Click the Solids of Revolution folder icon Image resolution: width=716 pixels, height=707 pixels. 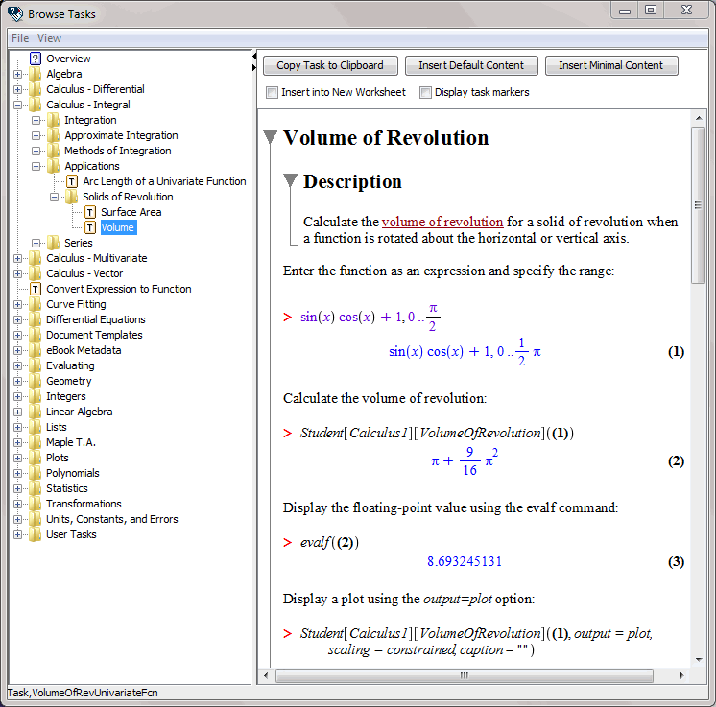[x=72, y=197]
